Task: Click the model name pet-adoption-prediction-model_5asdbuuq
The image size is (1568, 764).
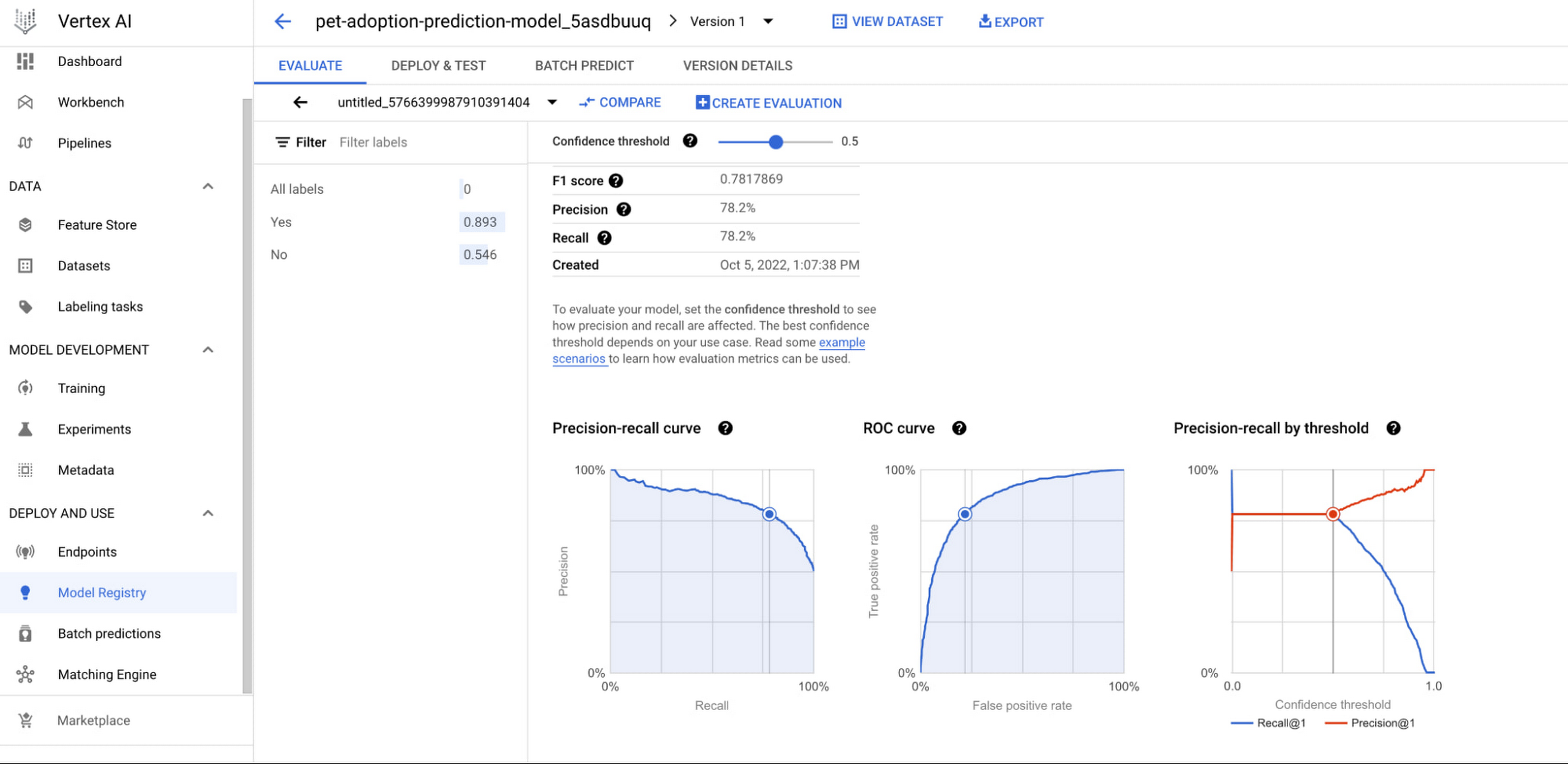Action: point(483,21)
